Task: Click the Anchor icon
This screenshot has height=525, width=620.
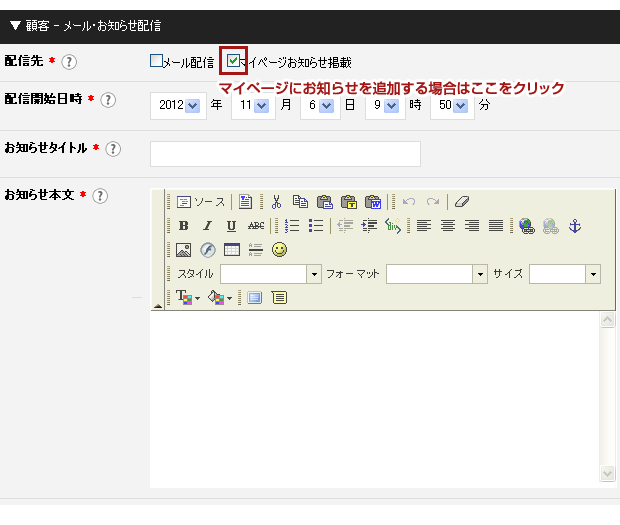Action: pos(575,226)
